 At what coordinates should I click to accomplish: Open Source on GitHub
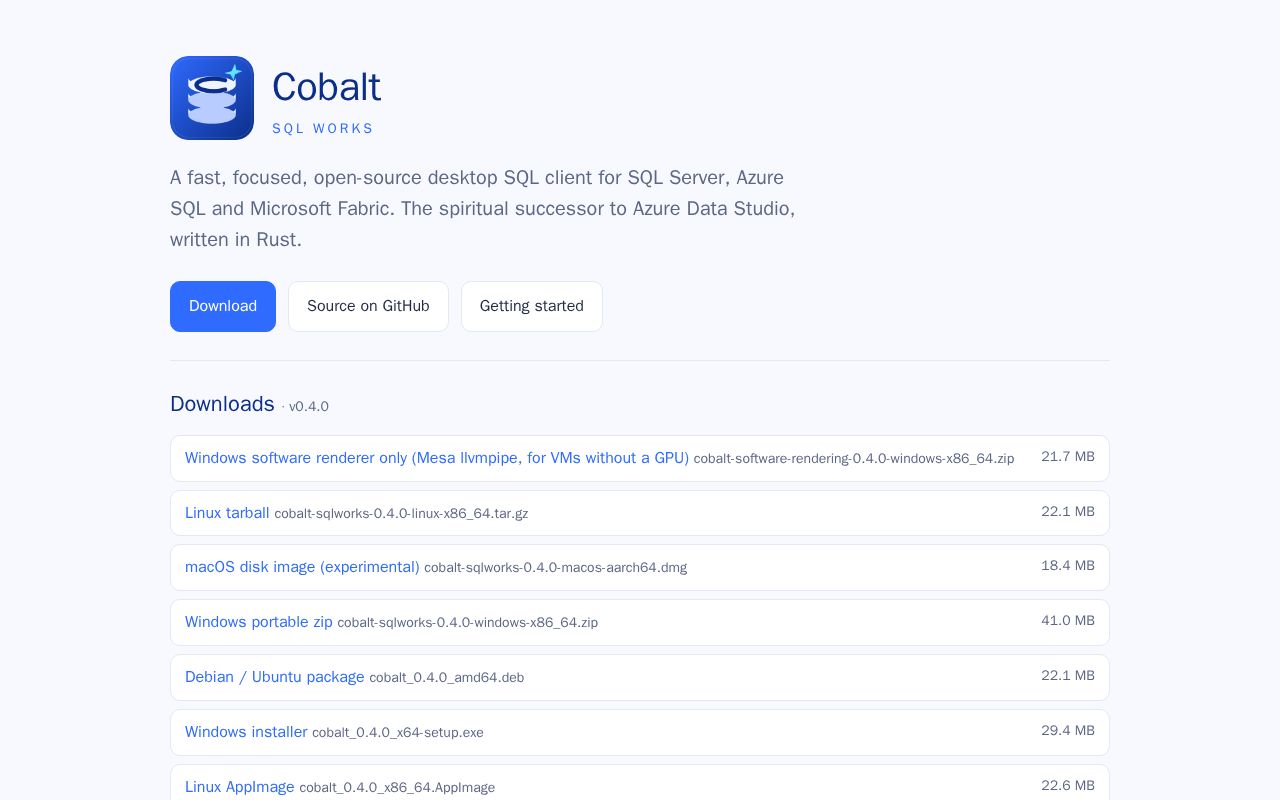pos(368,306)
